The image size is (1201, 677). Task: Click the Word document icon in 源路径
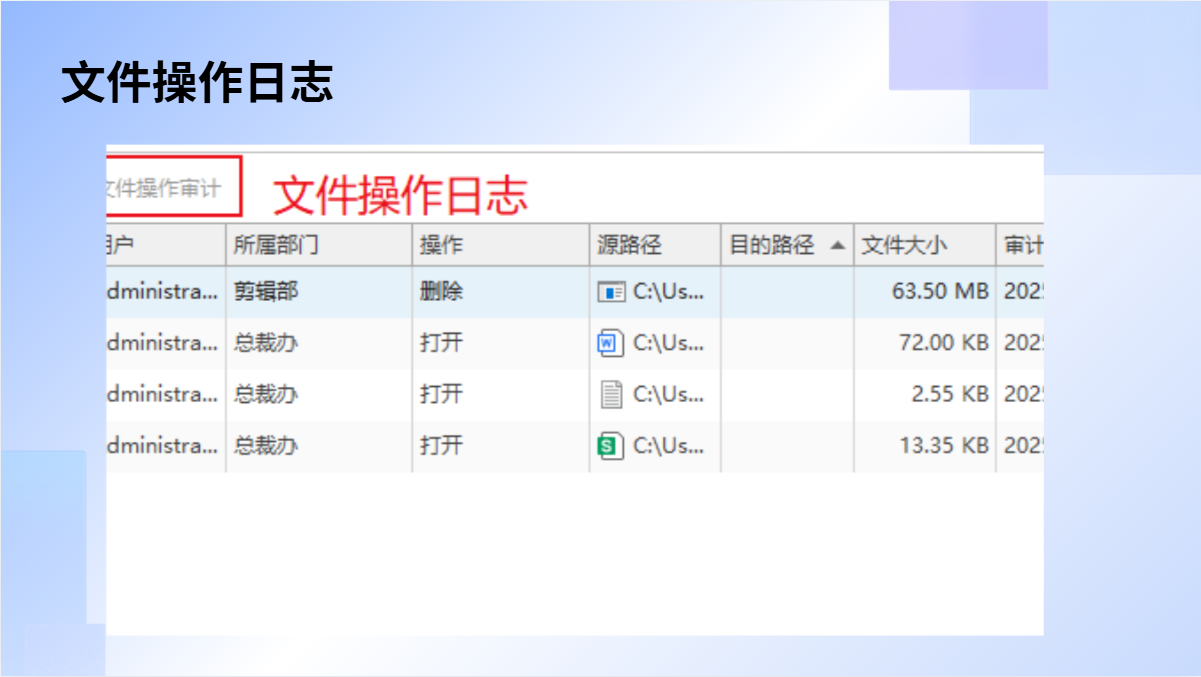pyautogui.click(x=610, y=343)
